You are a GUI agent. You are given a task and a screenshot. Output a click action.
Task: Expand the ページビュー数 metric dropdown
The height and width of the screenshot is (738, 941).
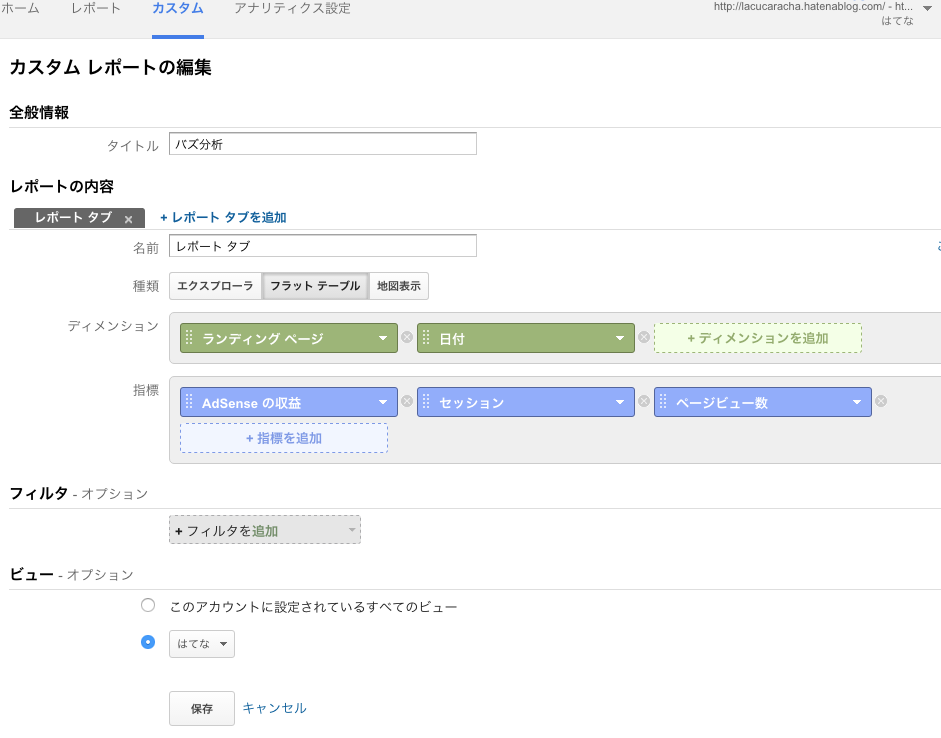point(856,402)
